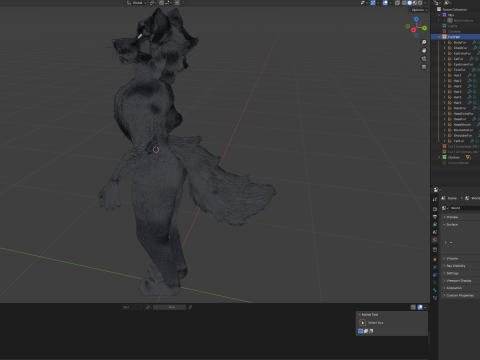The image size is (480, 360).
Task: Switch viewport shading to Material Preview
Action: pyautogui.click(x=415, y=3)
